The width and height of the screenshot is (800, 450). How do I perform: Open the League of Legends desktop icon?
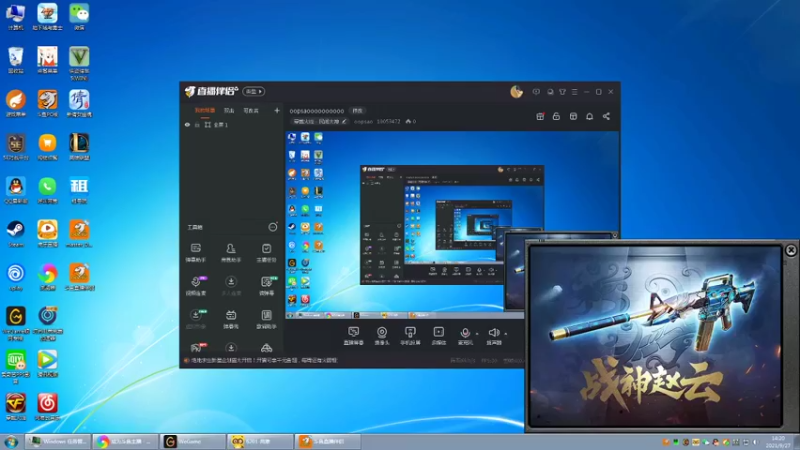point(79,147)
